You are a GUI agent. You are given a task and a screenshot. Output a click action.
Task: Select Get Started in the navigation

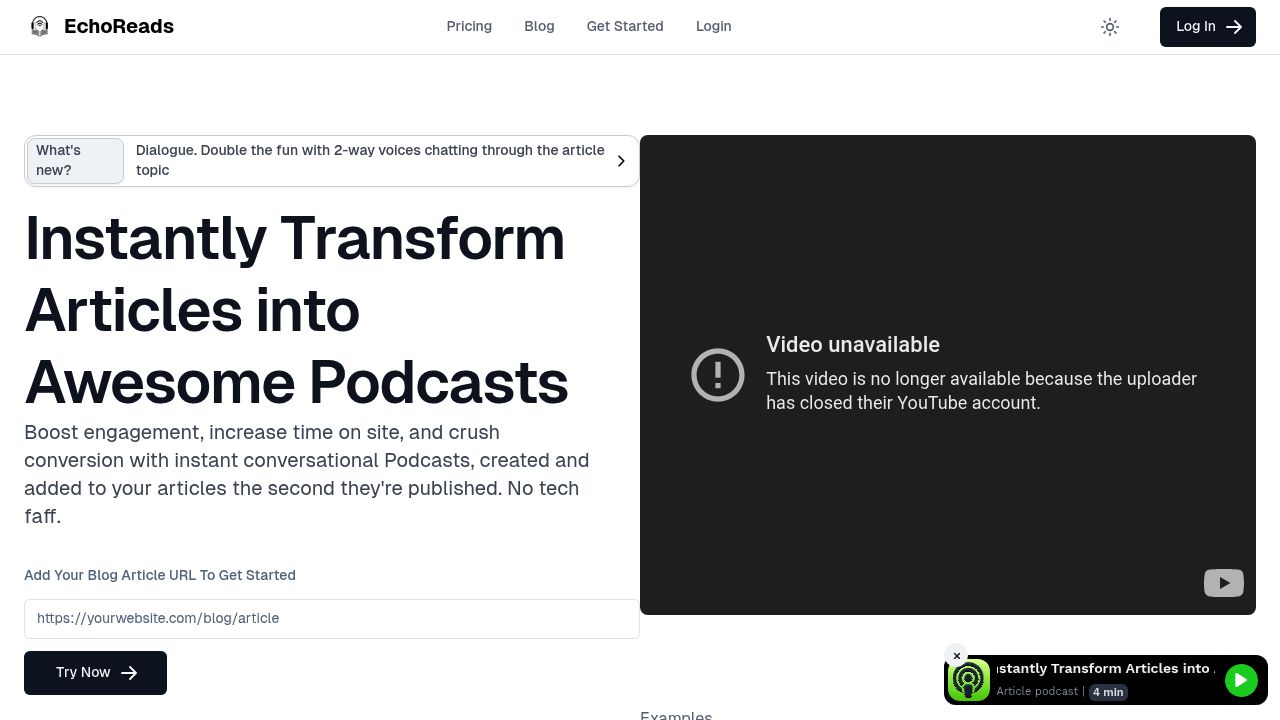click(x=625, y=26)
